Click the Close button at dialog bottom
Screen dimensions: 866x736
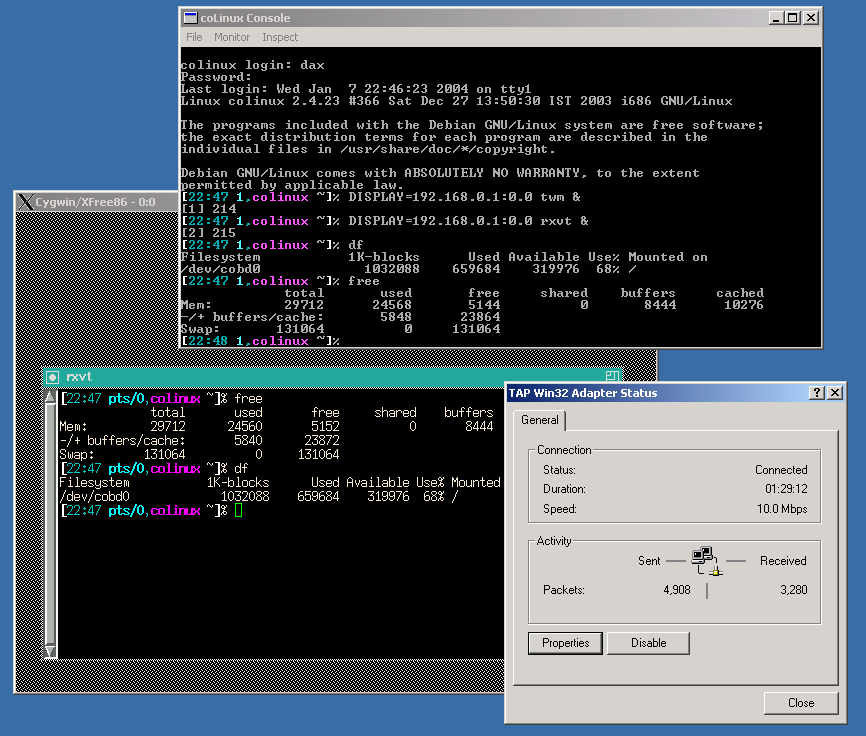coord(801,703)
